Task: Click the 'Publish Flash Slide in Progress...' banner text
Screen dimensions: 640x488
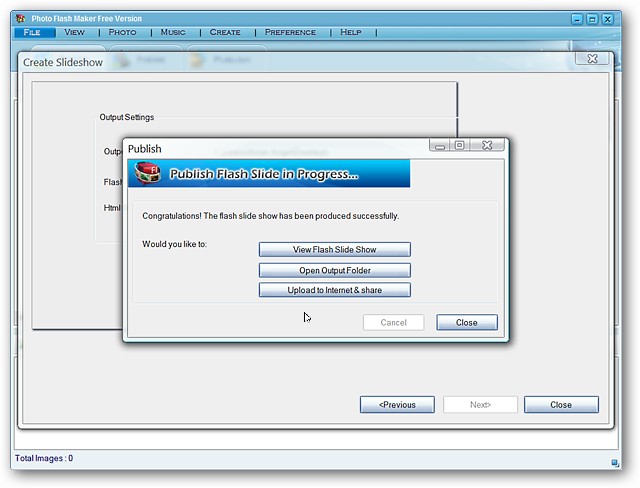Action: coord(264,174)
